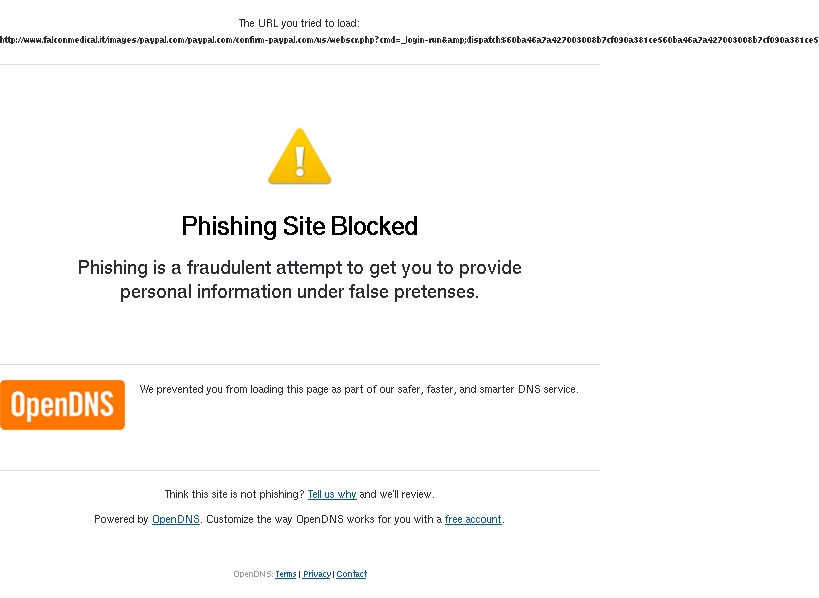Click the "Phishing Site Blocked" heading
Viewport: 819px width, 598px height.
tap(299, 227)
